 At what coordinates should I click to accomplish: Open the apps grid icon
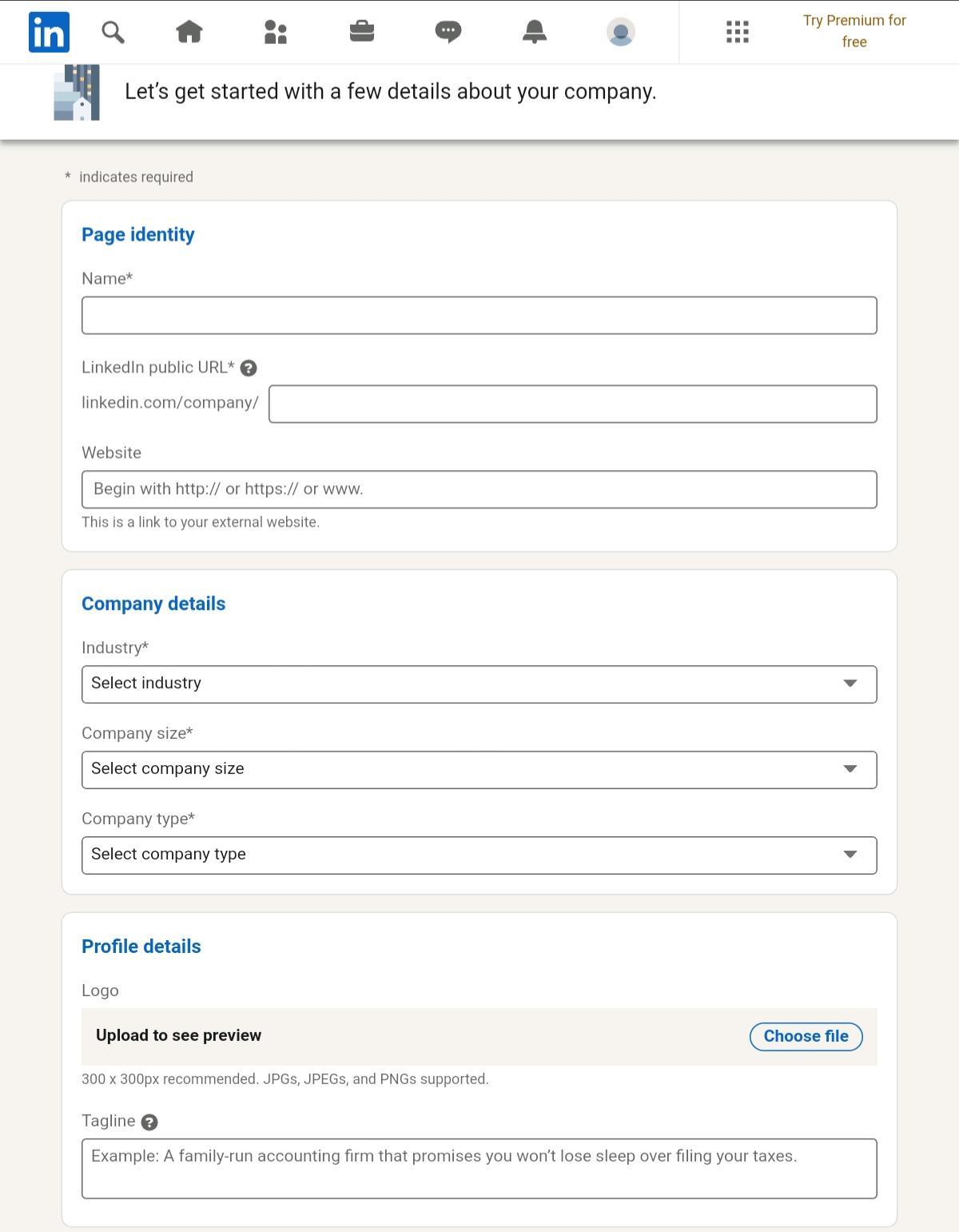click(x=738, y=32)
